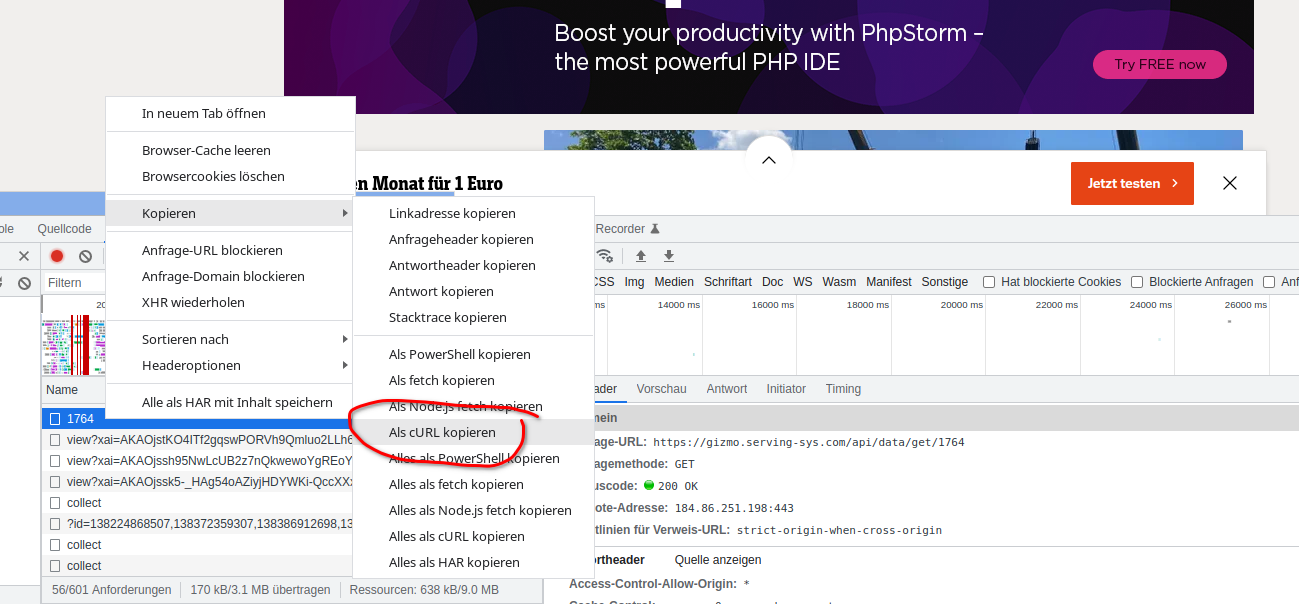The height and width of the screenshot is (604, 1299).
Task: Expand the Kopieren submenu arrow
Action: click(345, 213)
